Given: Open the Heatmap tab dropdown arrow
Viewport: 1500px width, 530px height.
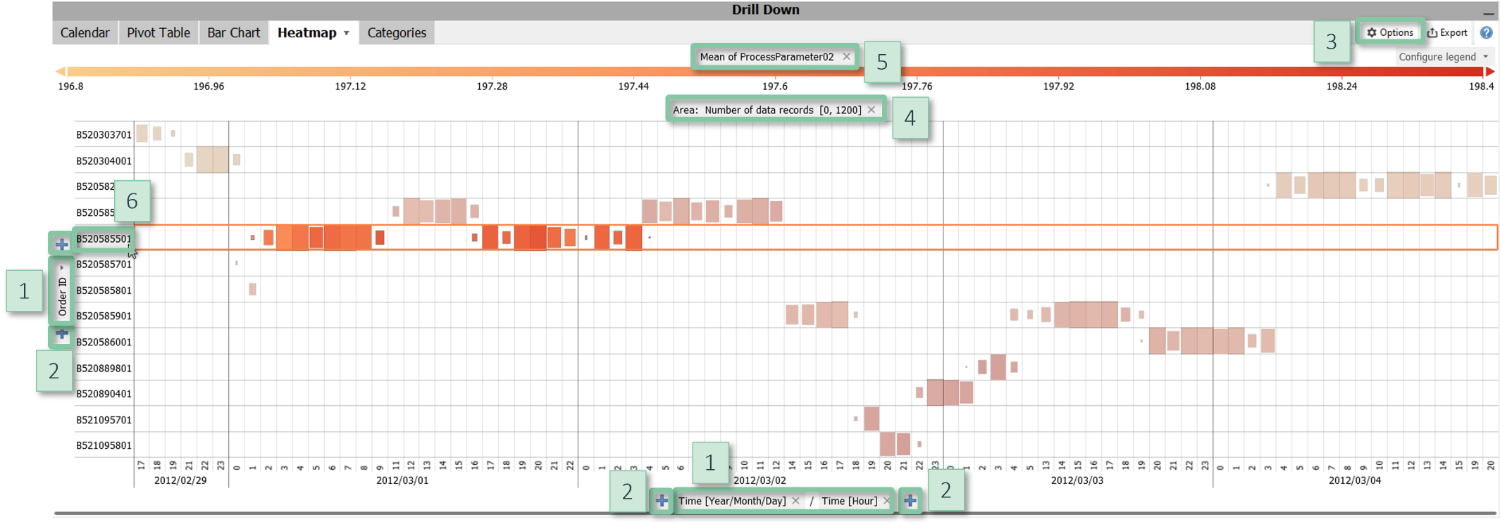Looking at the screenshot, I should pos(346,33).
